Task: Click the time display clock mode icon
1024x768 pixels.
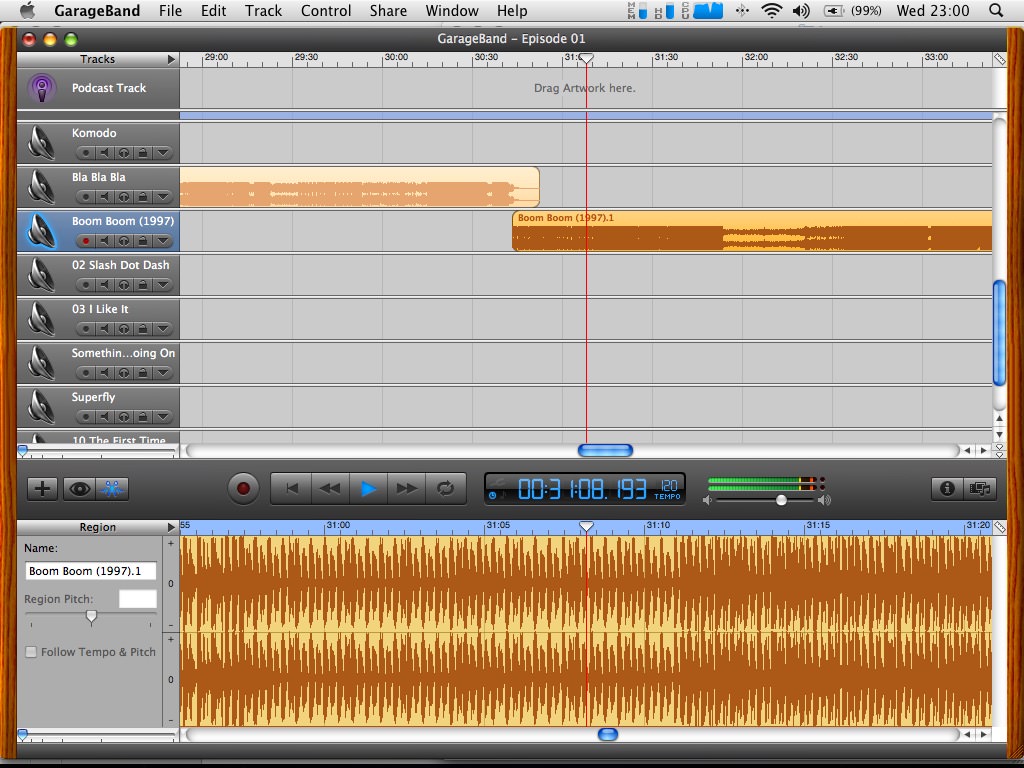Action: 492,495
